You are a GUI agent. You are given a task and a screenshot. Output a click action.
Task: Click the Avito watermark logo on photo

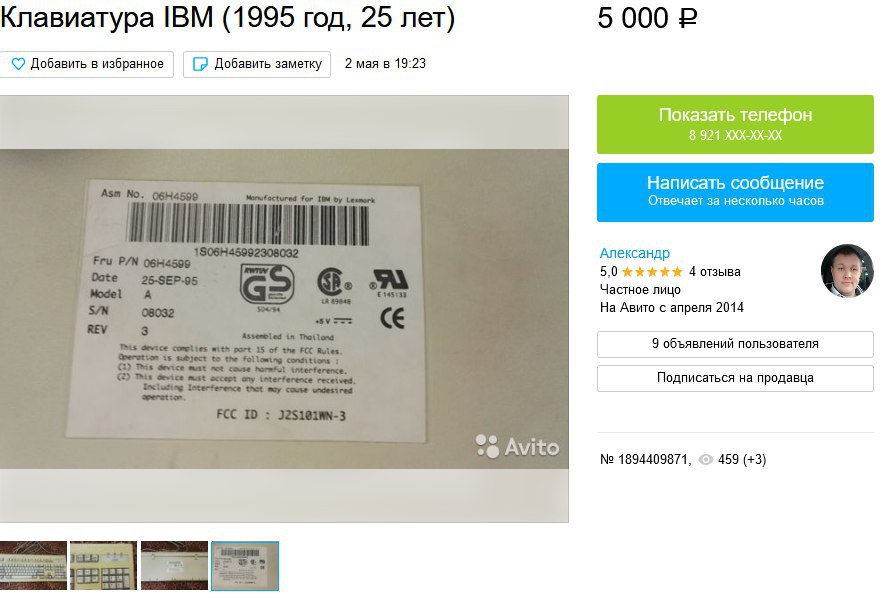pyautogui.click(x=517, y=447)
